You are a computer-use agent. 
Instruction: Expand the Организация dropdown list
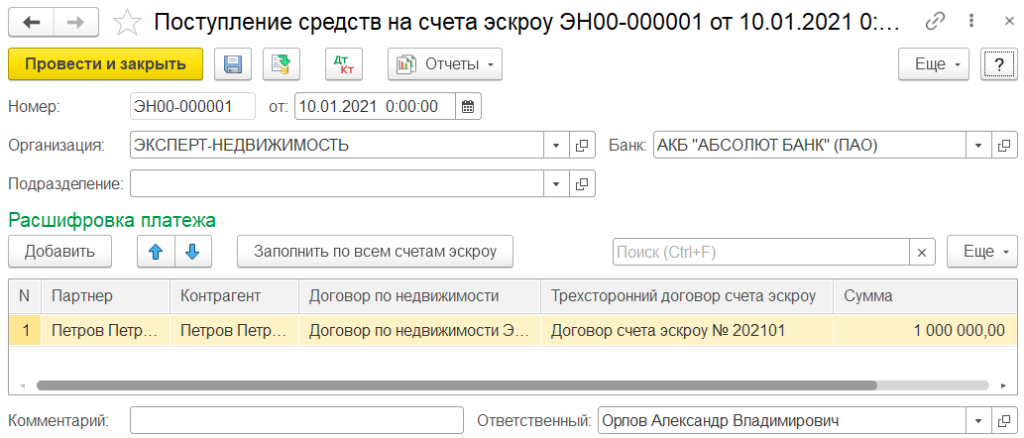[556, 145]
